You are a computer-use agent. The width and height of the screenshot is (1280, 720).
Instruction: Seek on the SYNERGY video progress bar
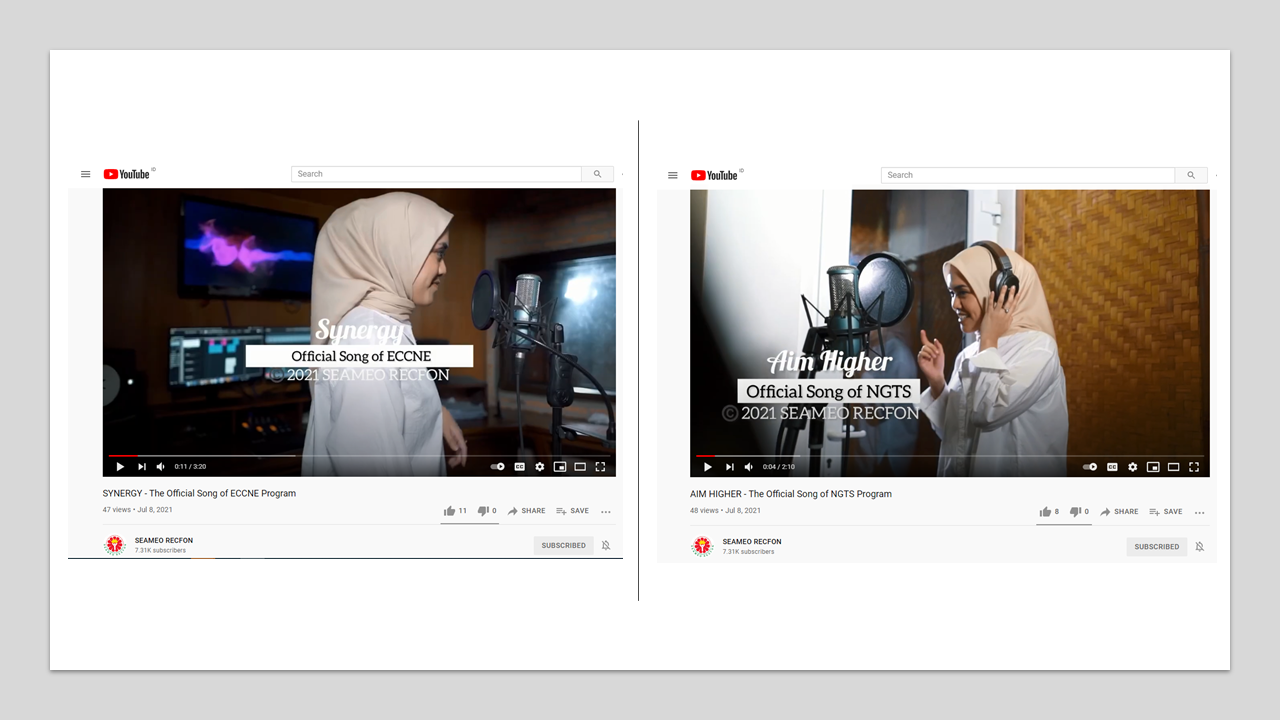click(360, 456)
